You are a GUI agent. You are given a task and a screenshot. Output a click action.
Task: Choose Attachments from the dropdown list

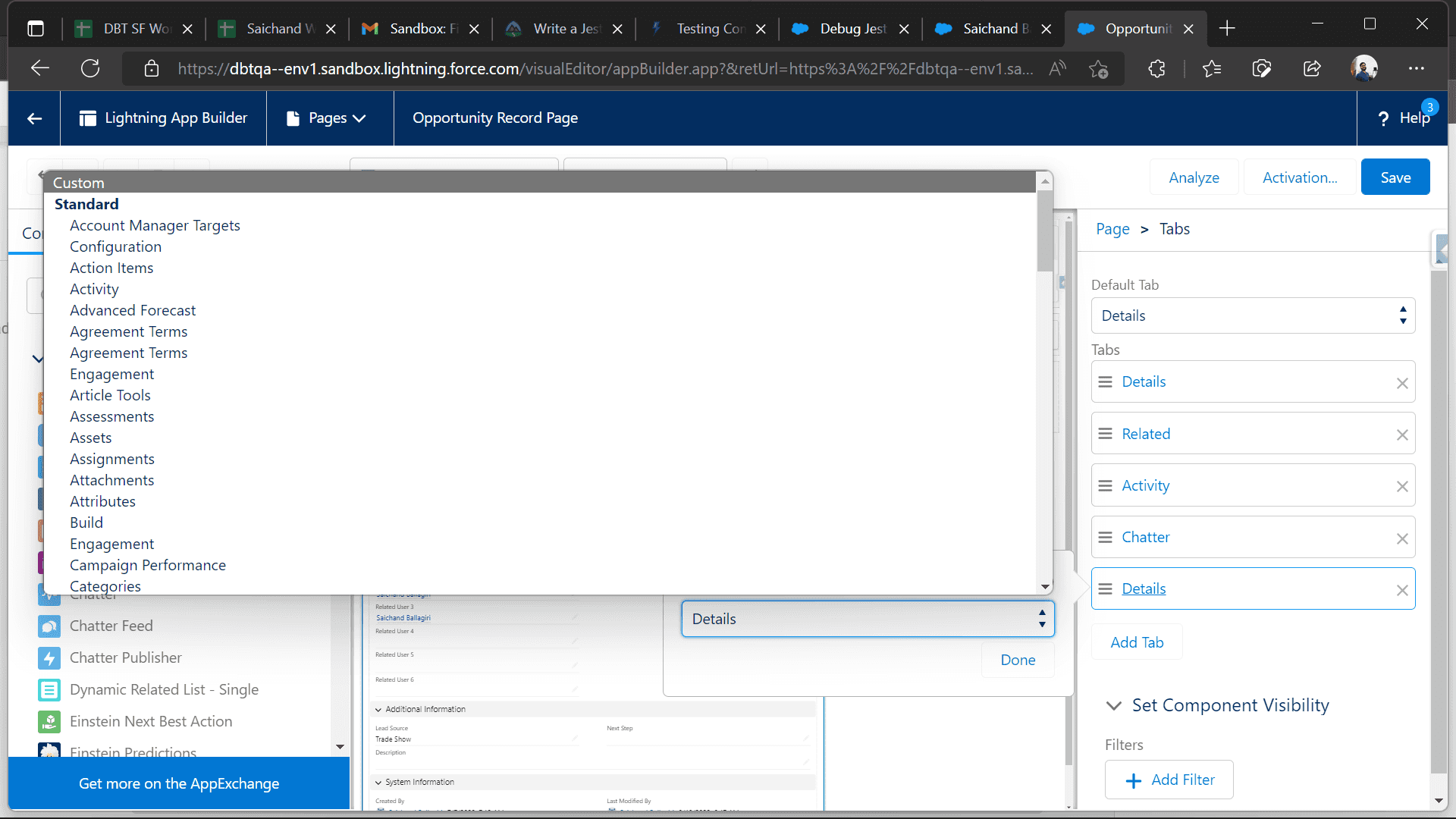(111, 481)
